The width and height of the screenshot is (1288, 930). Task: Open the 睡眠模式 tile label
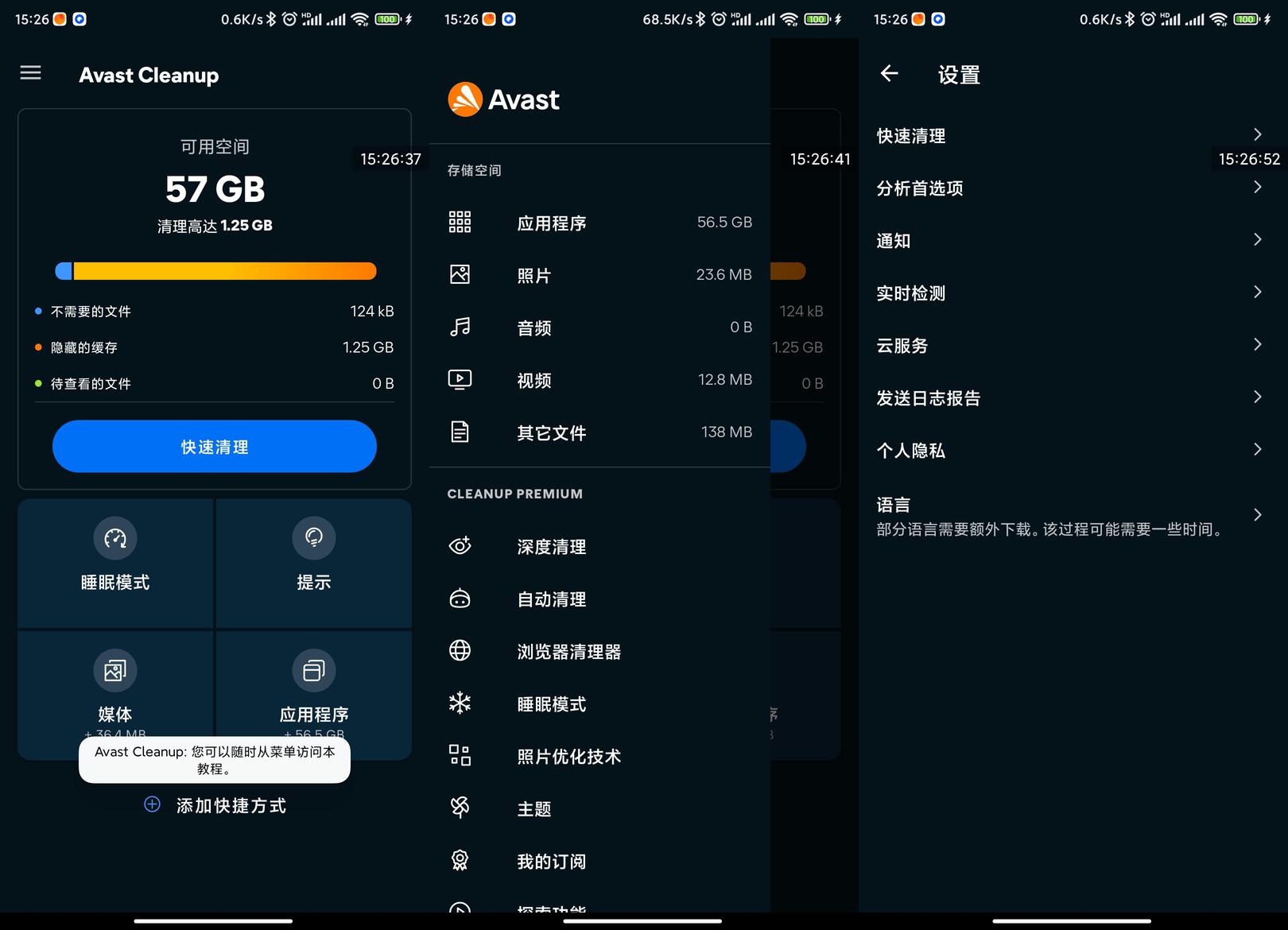point(115,583)
